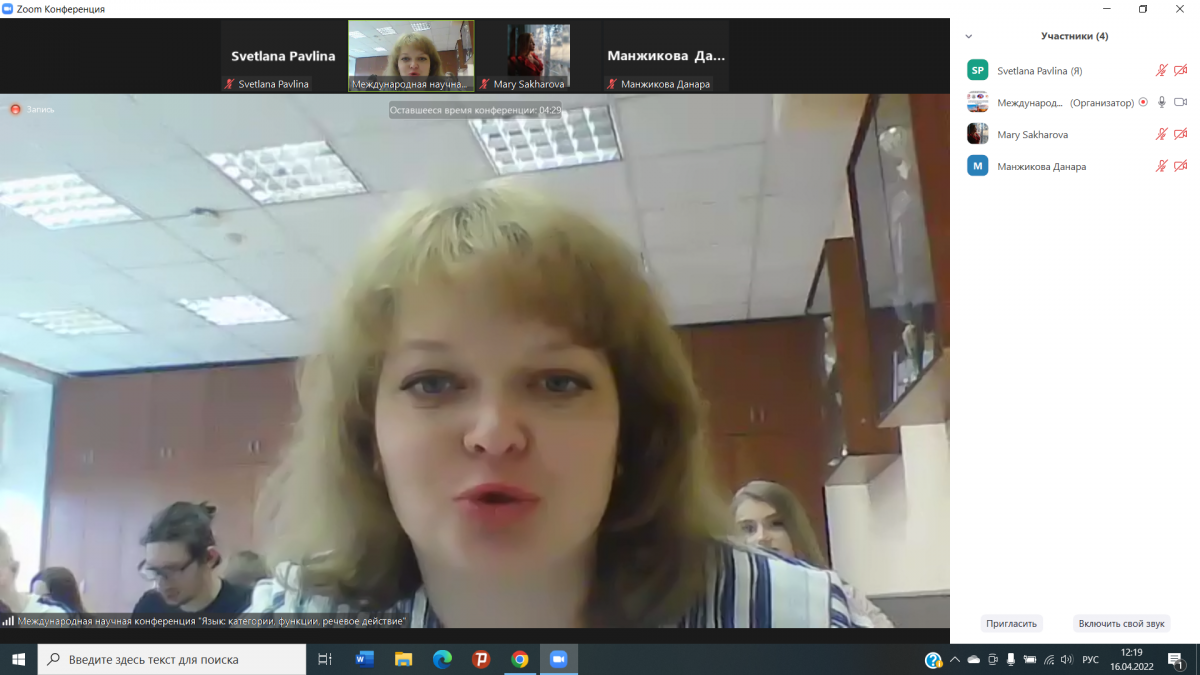Open the Windows Start menu
This screenshot has height=675, width=1200.
pyautogui.click(x=18, y=659)
